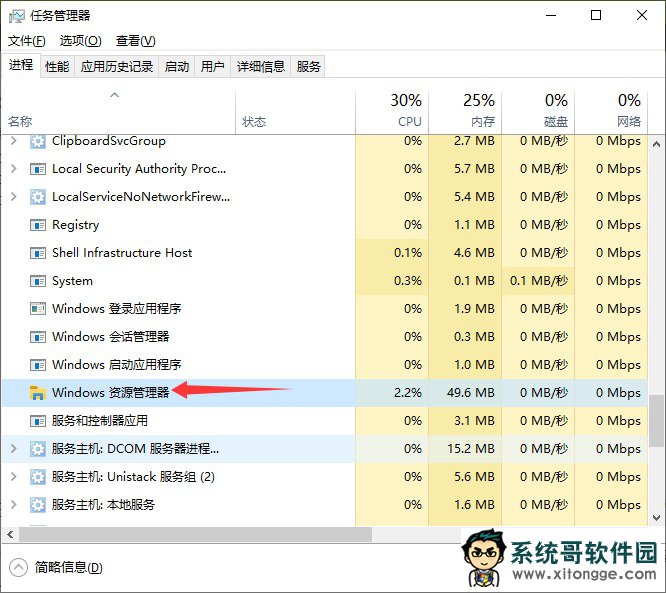
Task: Switch to the 性能 tab
Action: coord(57,67)
